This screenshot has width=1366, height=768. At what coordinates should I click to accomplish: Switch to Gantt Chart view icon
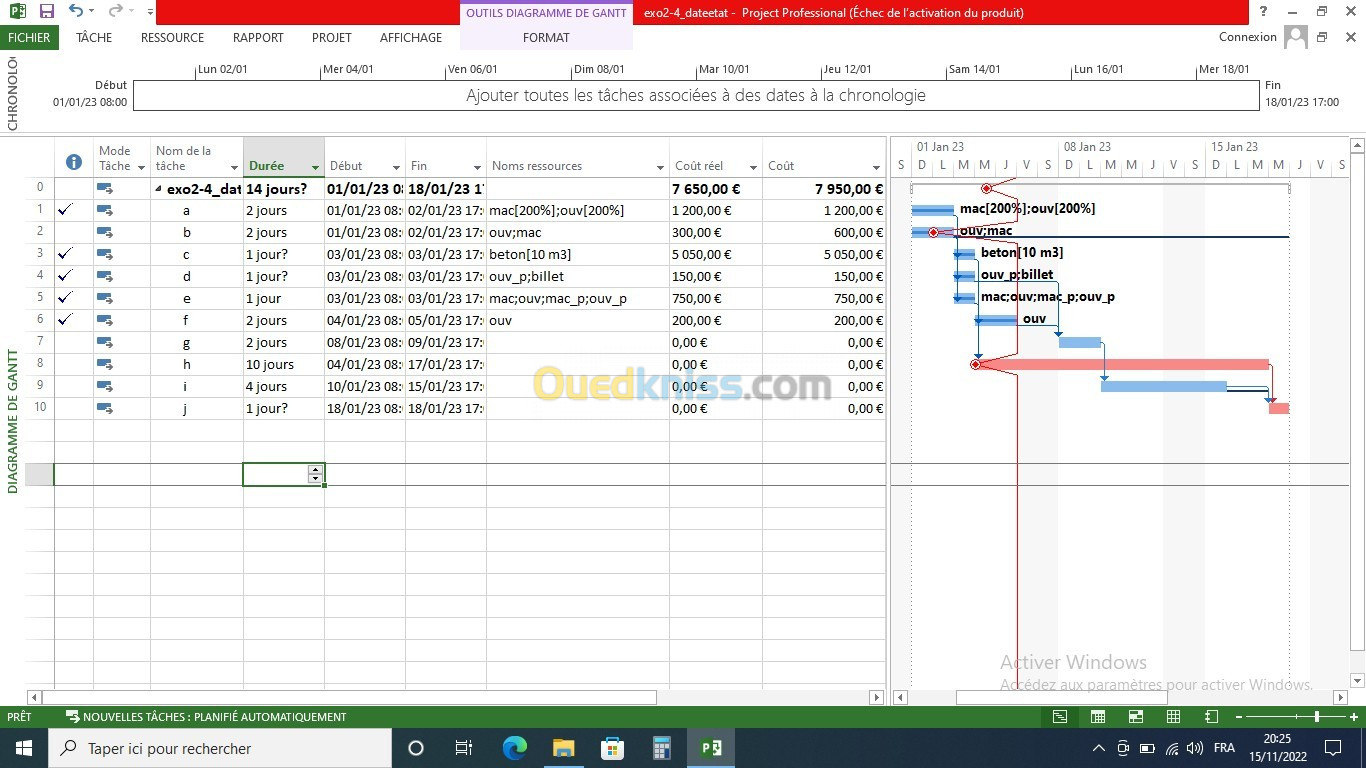coord(1060,717)
